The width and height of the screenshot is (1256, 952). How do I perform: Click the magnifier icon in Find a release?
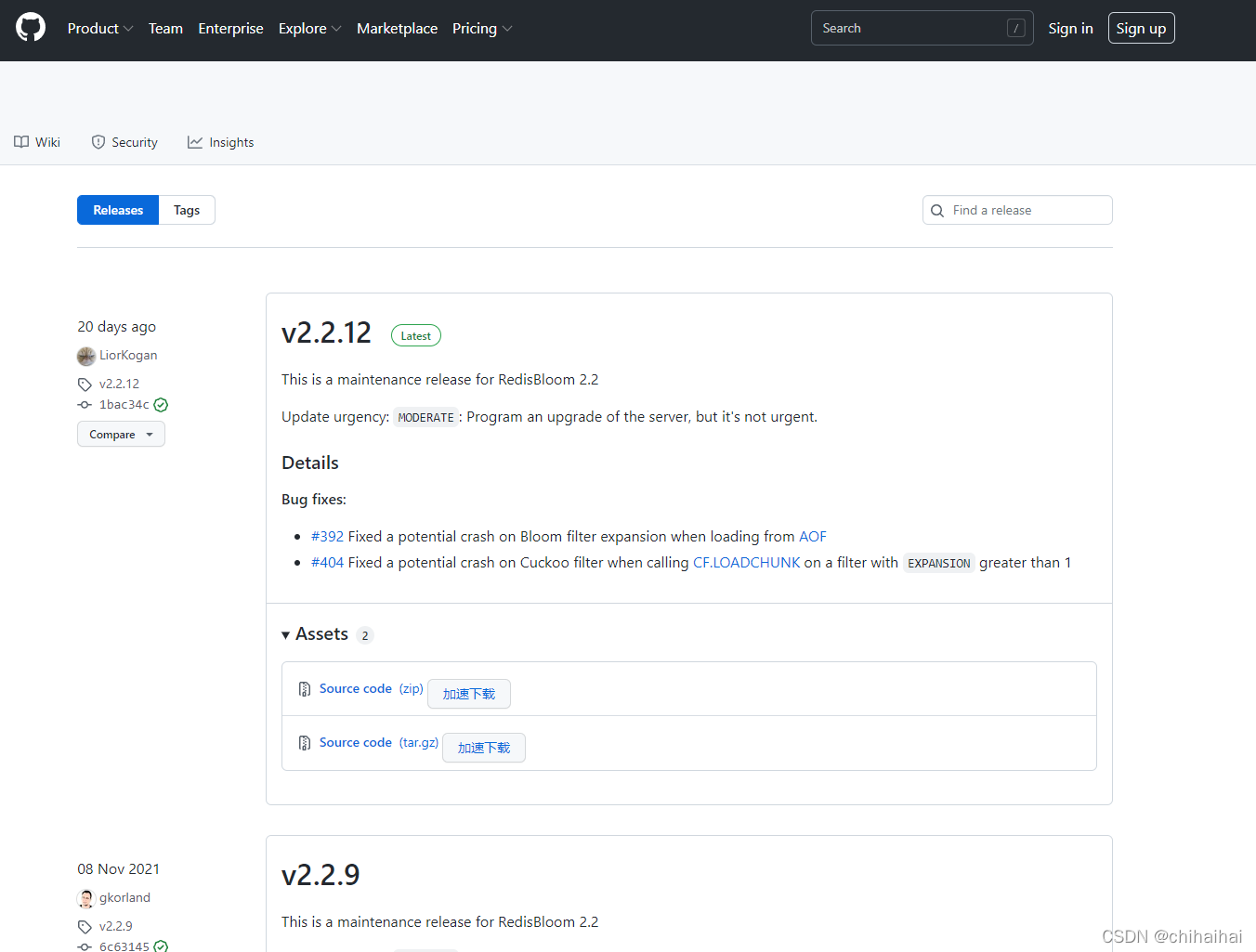pos(937,211)
